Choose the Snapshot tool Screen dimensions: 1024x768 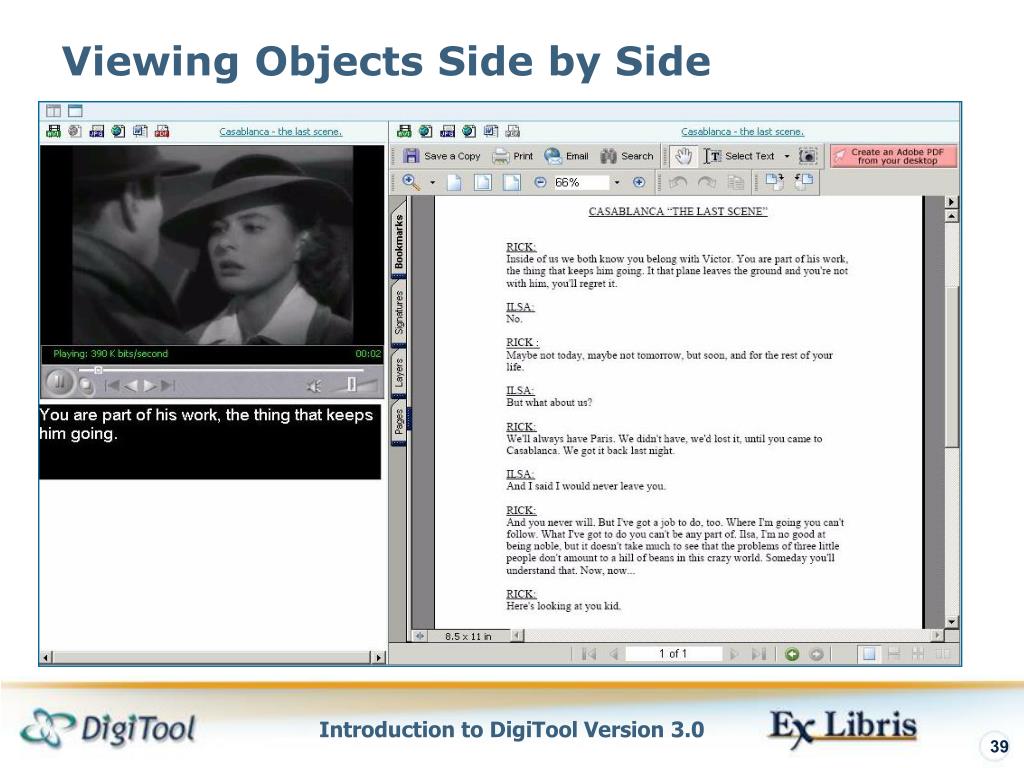(x=808, y=156)
